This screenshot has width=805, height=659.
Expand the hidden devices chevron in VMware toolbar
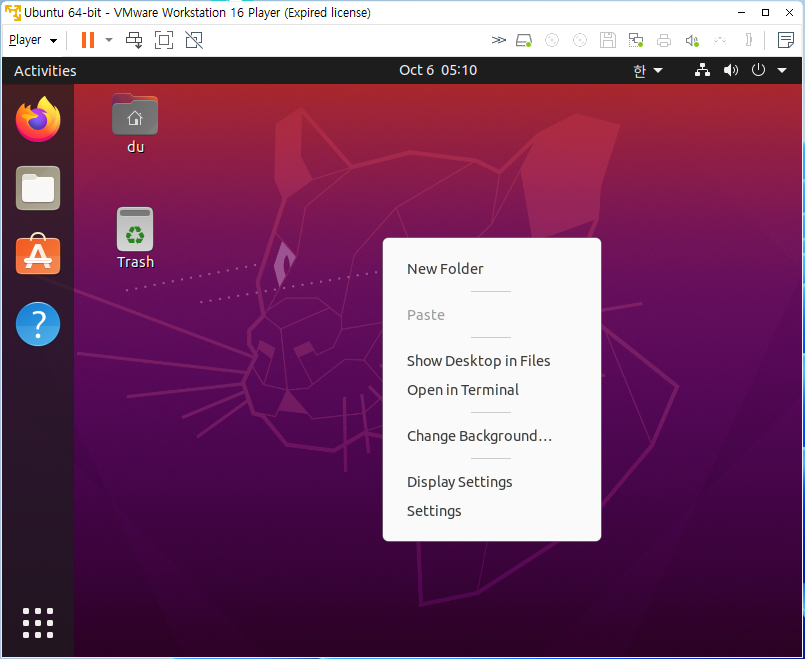click(499, 40)
